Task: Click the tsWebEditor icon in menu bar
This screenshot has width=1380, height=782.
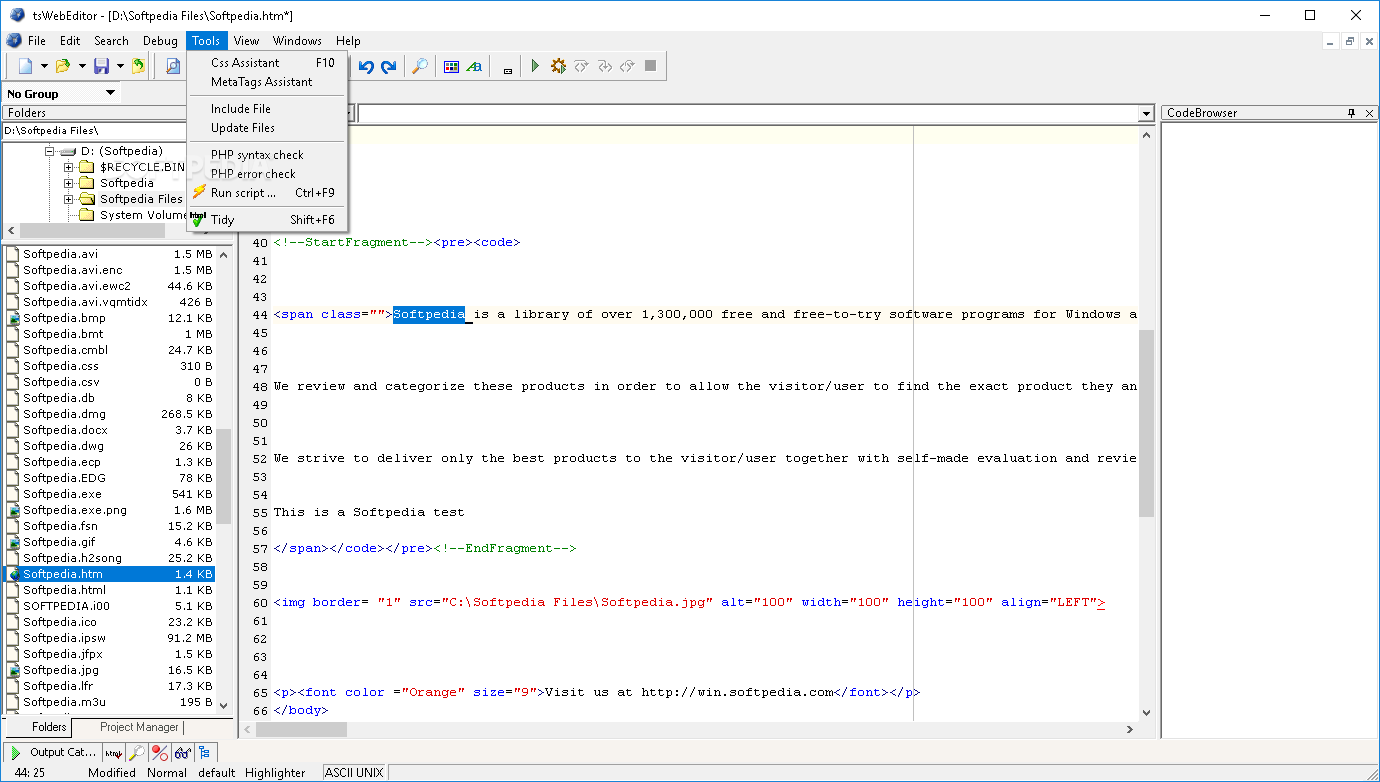Action: click(x=13, y=41)
